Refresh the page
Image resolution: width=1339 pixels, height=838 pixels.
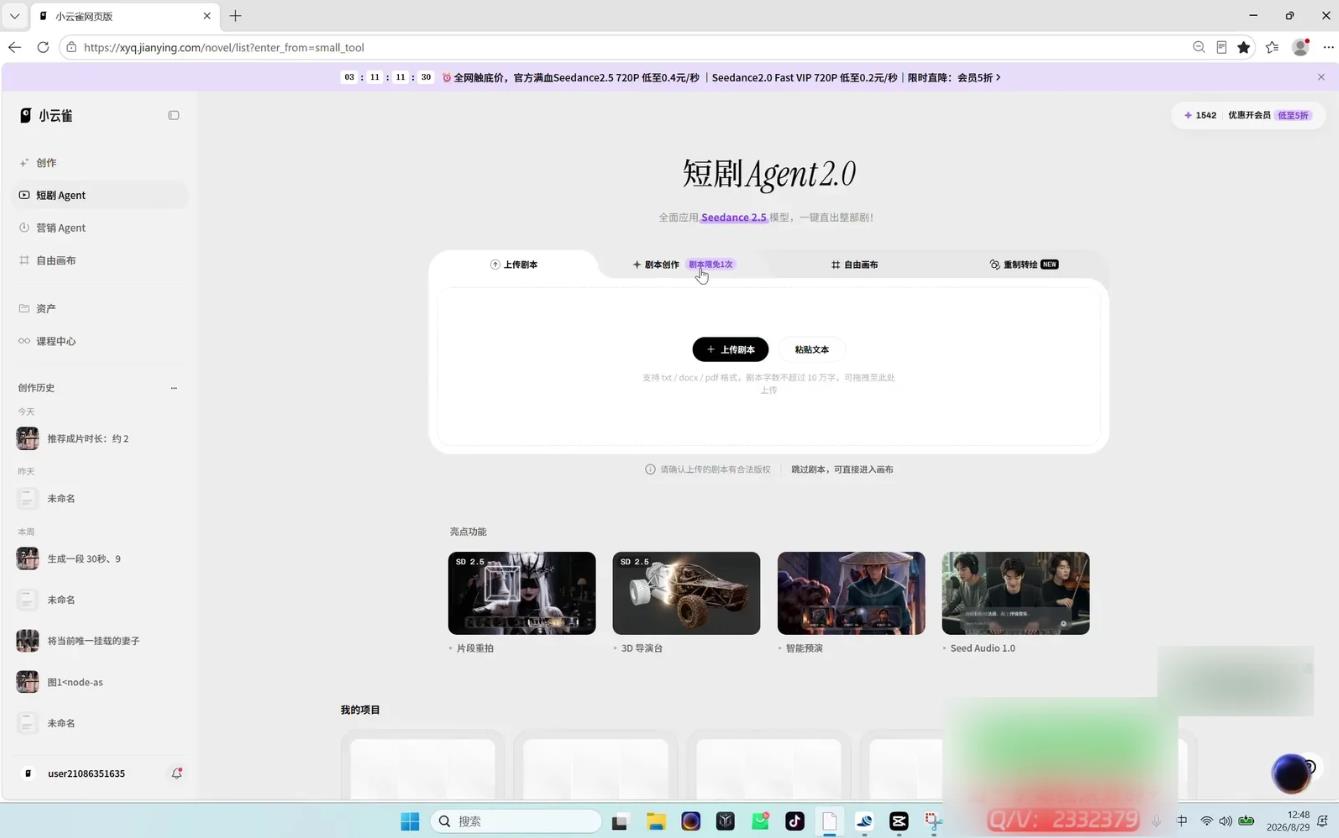coord(43,47)
